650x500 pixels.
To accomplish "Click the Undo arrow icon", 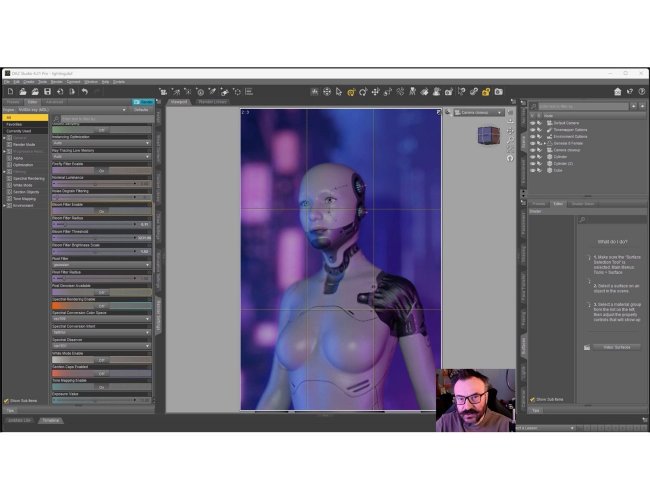I will 85,92.
